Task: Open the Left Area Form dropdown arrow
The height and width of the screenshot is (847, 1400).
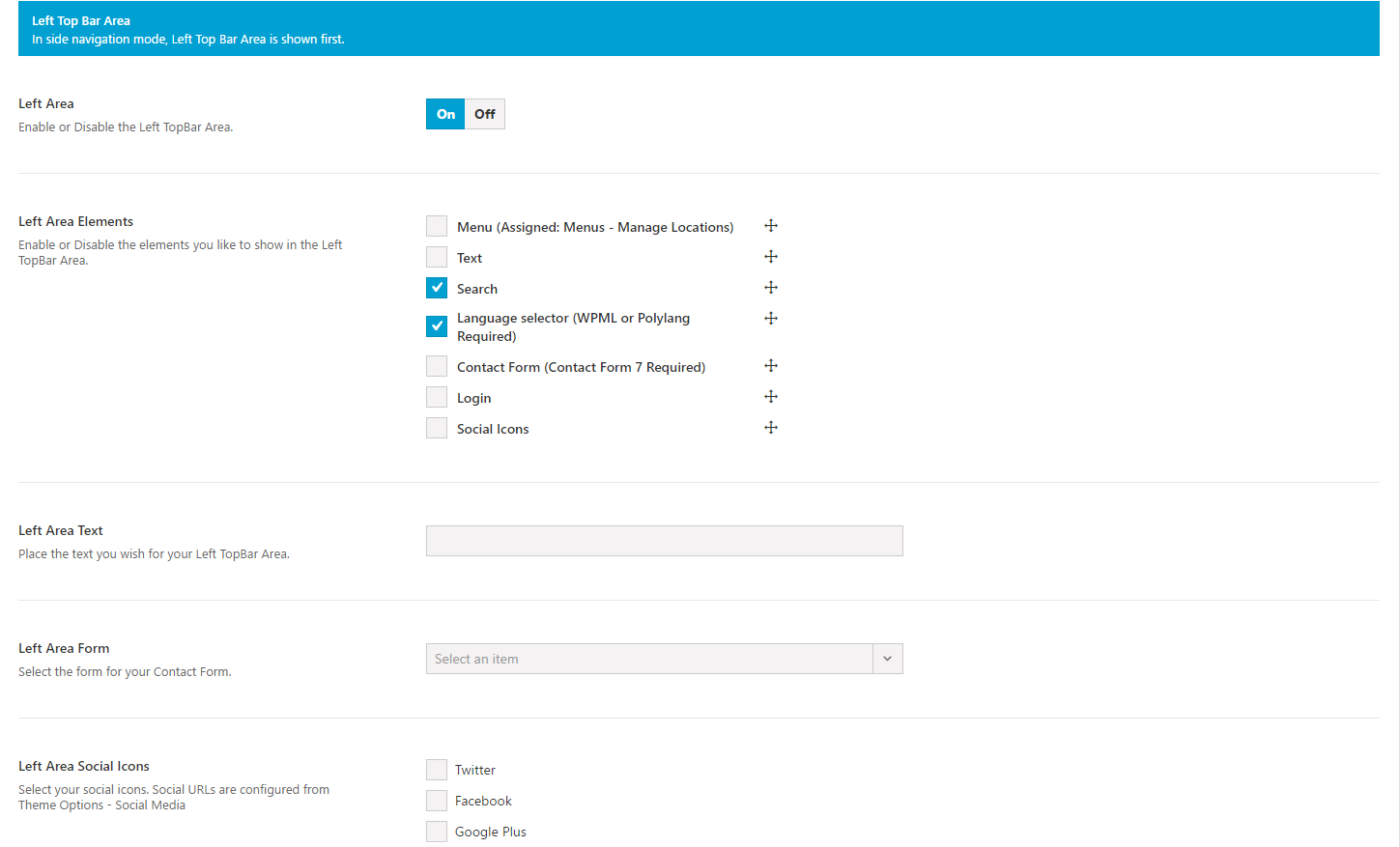Action: 887,659
